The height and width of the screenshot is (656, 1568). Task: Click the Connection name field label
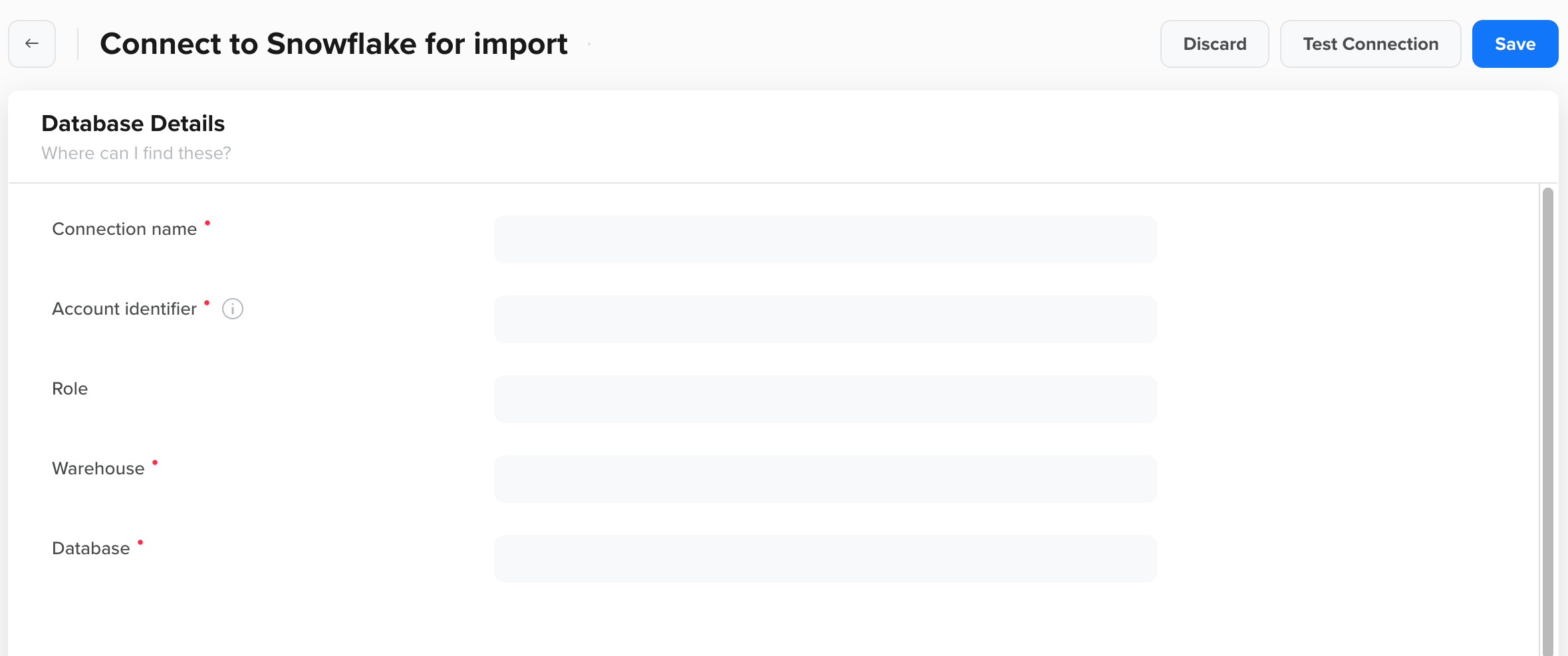pyautogui.click(x=124, y=228)
